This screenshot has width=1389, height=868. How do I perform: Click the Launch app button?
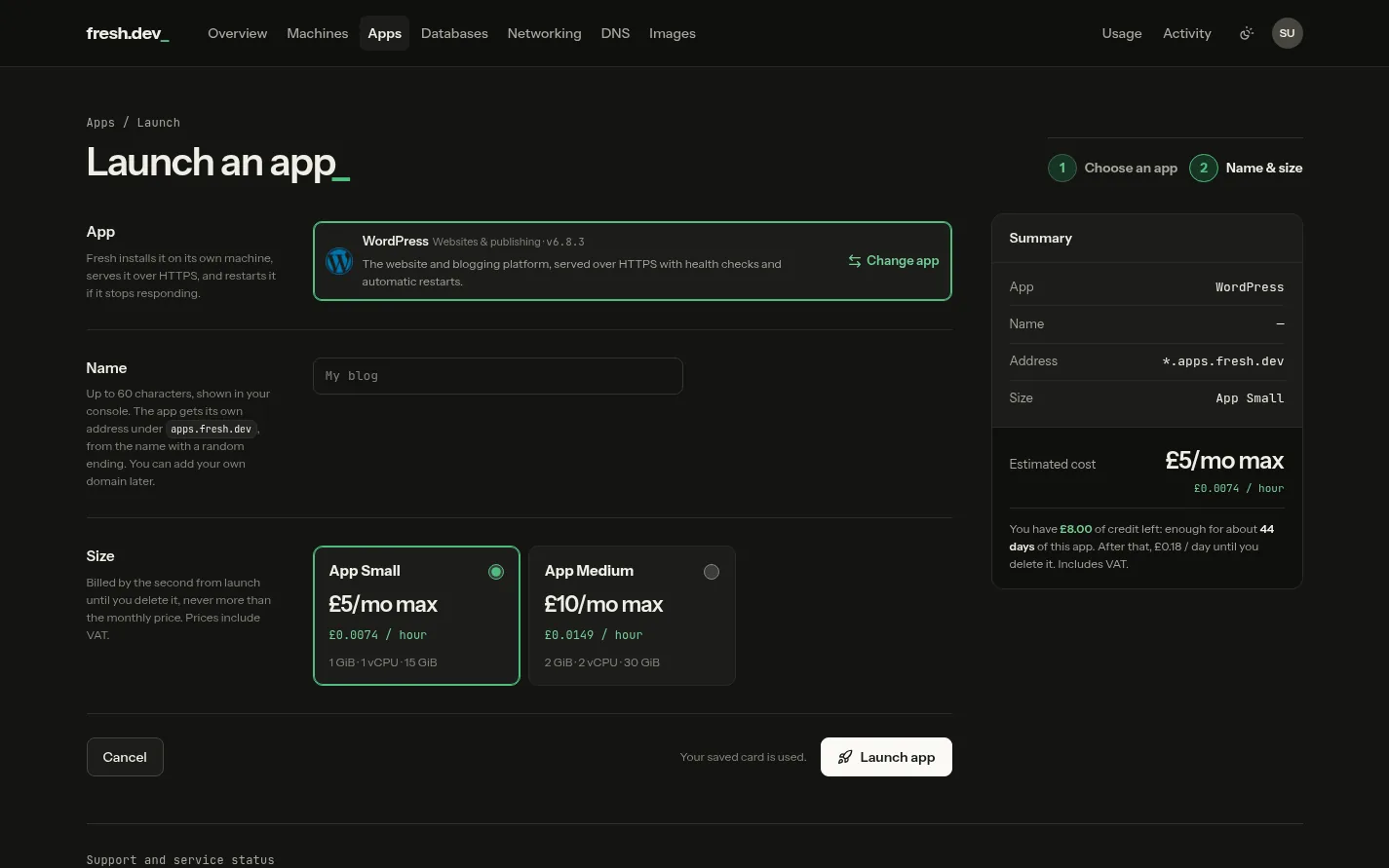tap(886, 757)
